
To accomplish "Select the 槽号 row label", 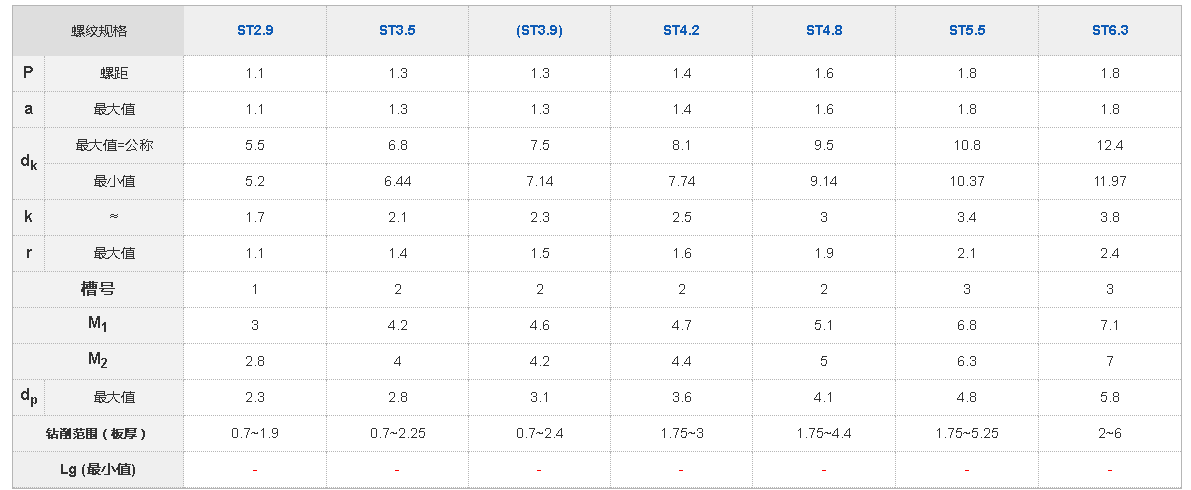I will point(98,289).
